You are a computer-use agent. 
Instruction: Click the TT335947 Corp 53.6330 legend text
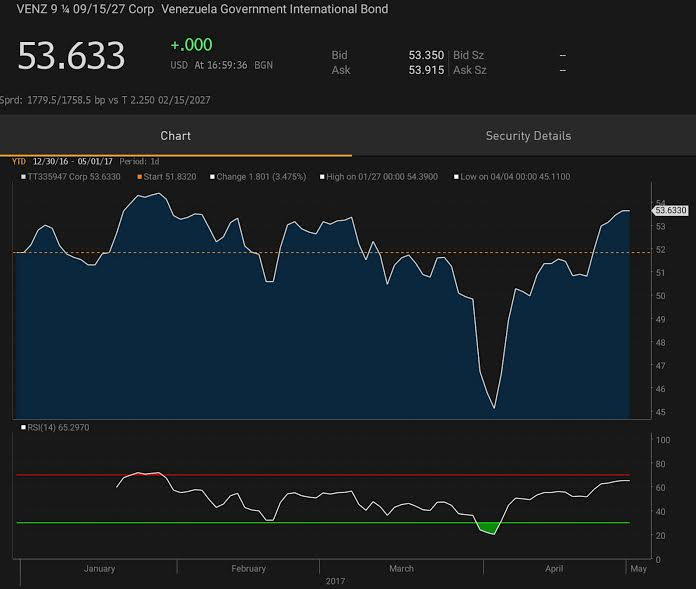tap(74, 177)
